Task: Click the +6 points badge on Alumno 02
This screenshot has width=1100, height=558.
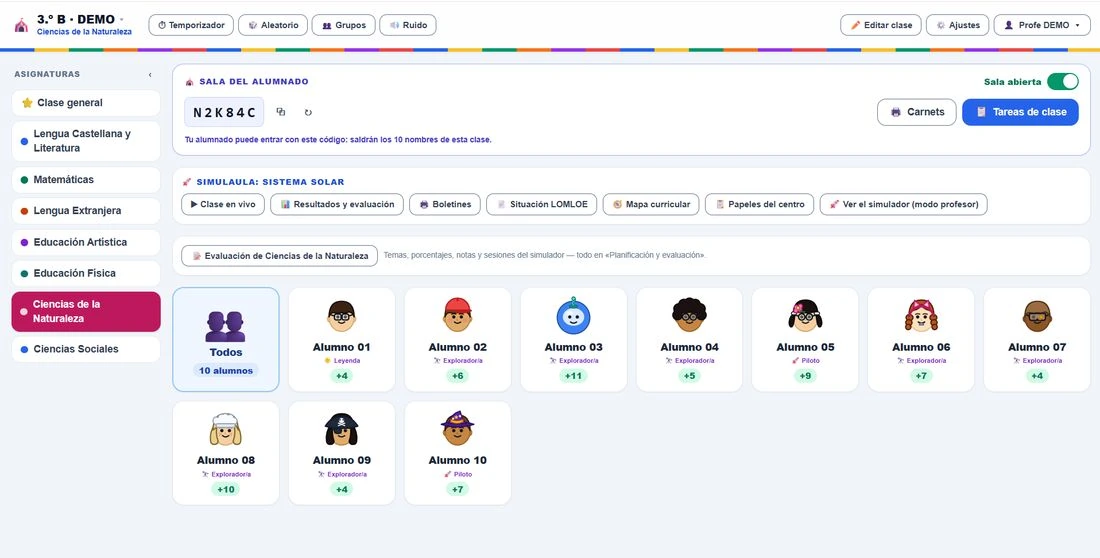Action: pos(457,376)
